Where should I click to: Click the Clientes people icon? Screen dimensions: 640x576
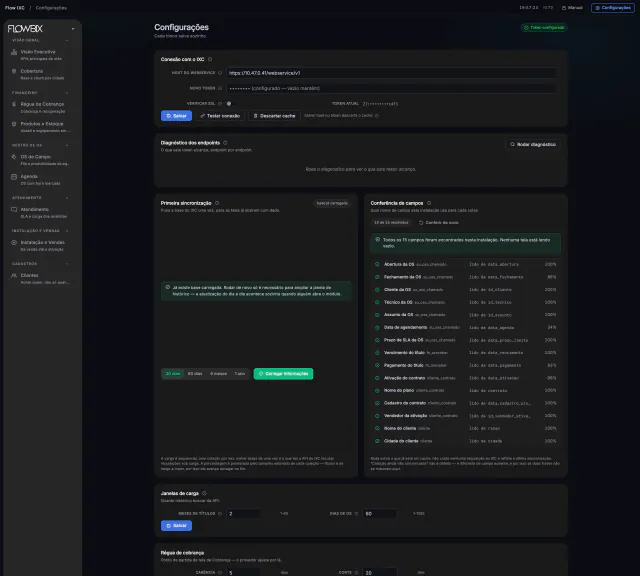[x=14, y=276]
